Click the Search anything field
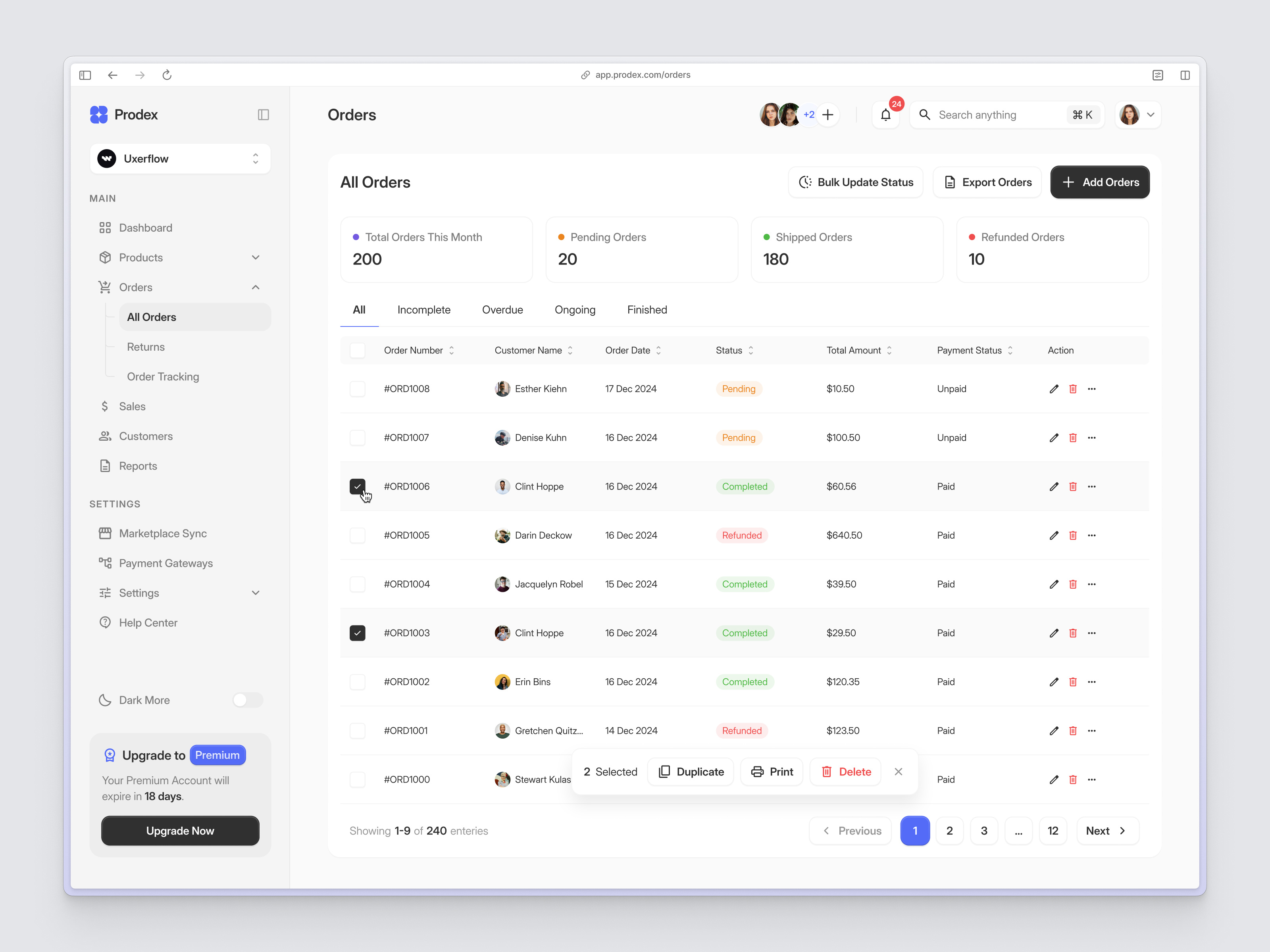 point(999,115)
